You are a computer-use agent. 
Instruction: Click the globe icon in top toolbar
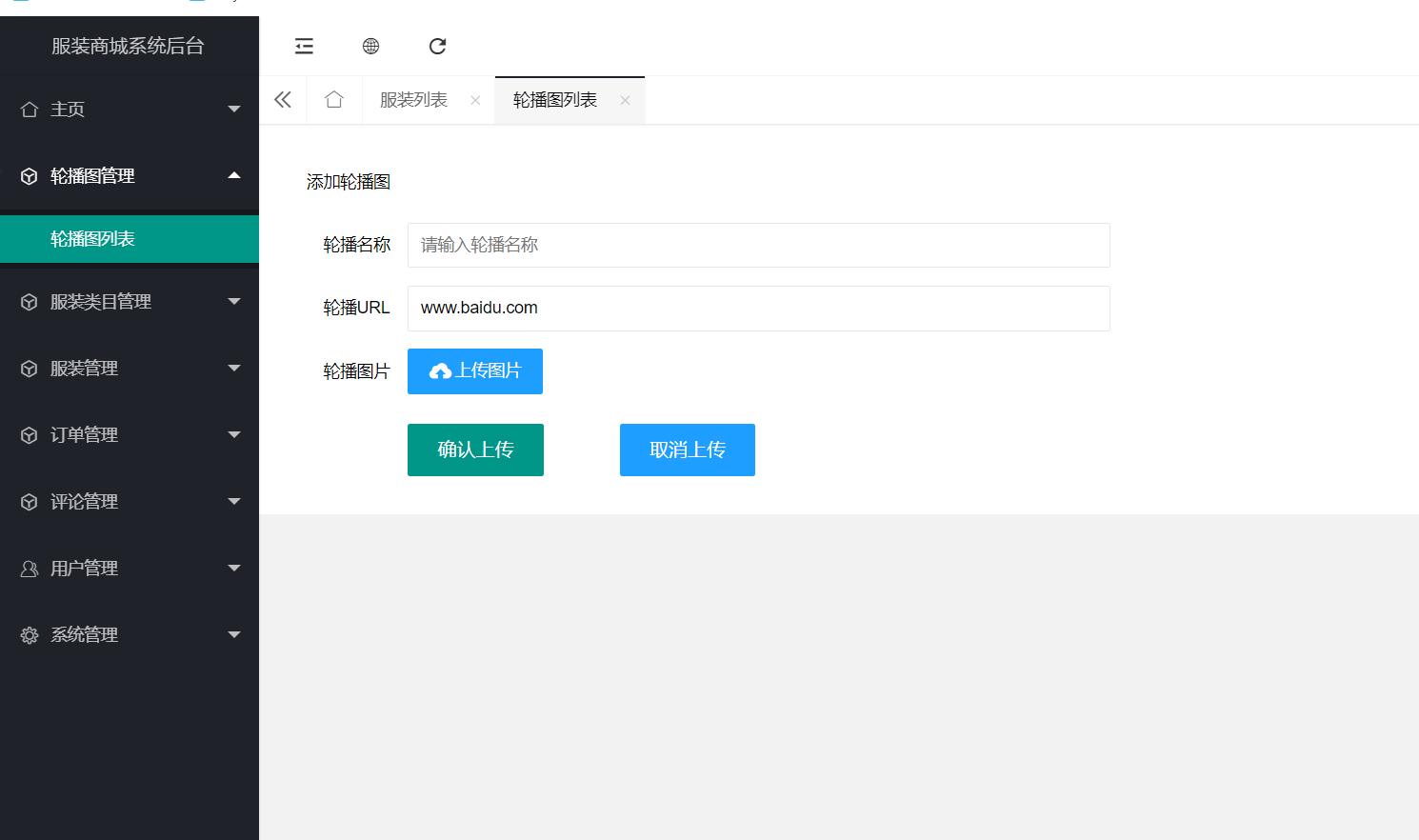pos(370,46)
